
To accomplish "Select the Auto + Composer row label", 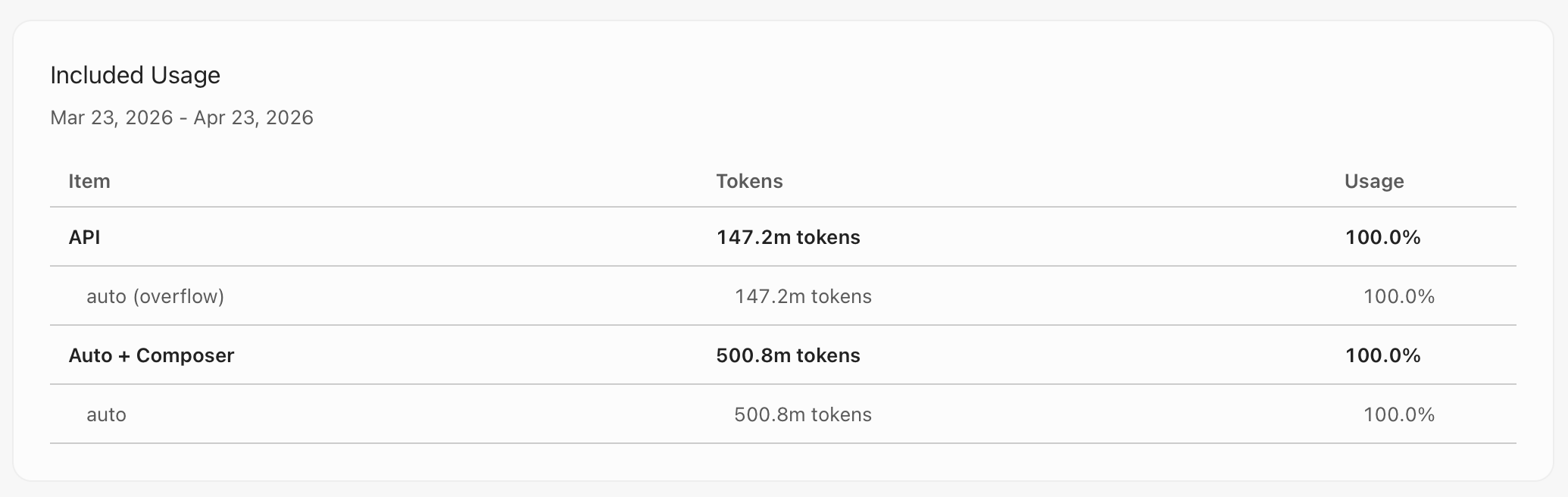I will tap(151, 355).
